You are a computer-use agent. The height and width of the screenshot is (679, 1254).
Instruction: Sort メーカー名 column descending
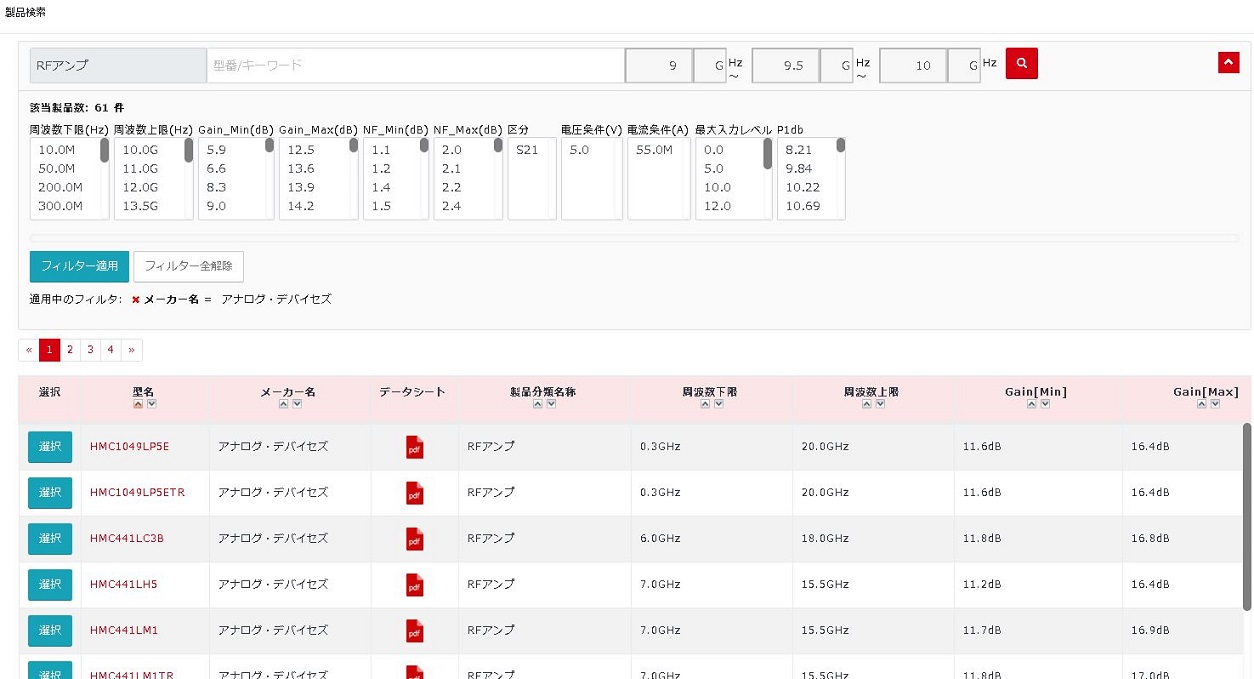coord(297,405)
